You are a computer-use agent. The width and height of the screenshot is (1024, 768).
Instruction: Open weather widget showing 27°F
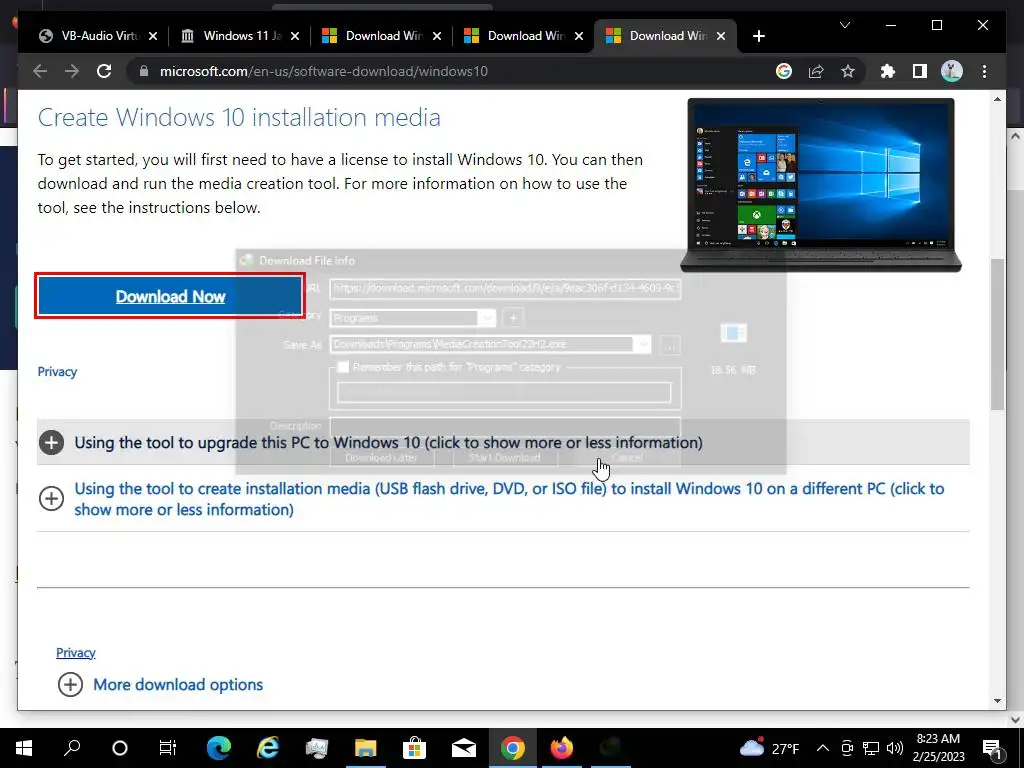(769, 748)
